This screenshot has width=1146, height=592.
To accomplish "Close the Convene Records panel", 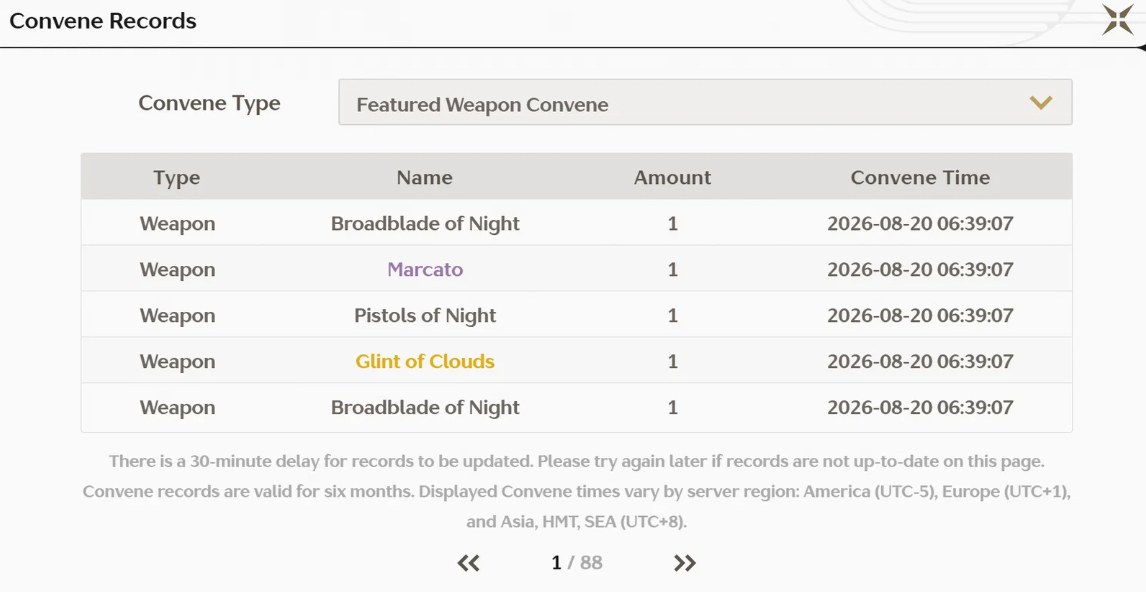I will tap(1118, 20).
